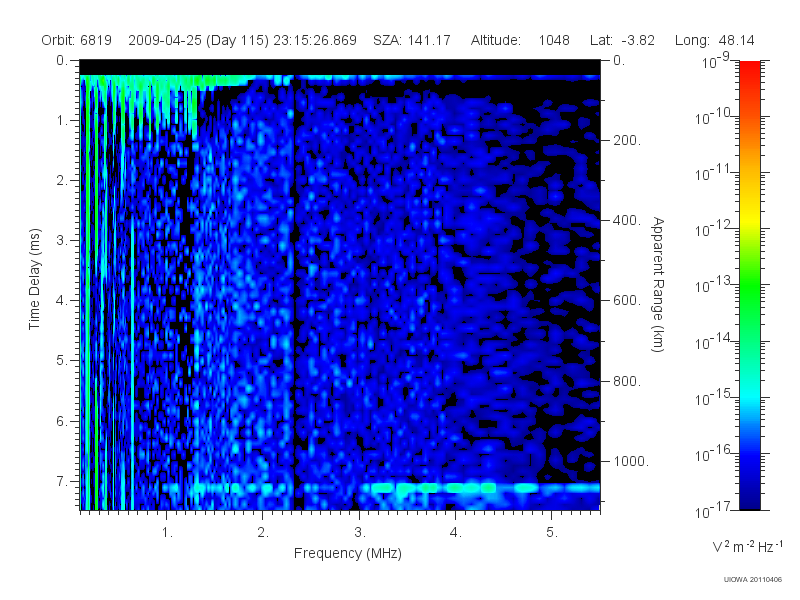Viewport: 800px width, 600px height.
Task: Click the '10^-9' color scale label
Action: pyautogui.click(x=716, y=61)
